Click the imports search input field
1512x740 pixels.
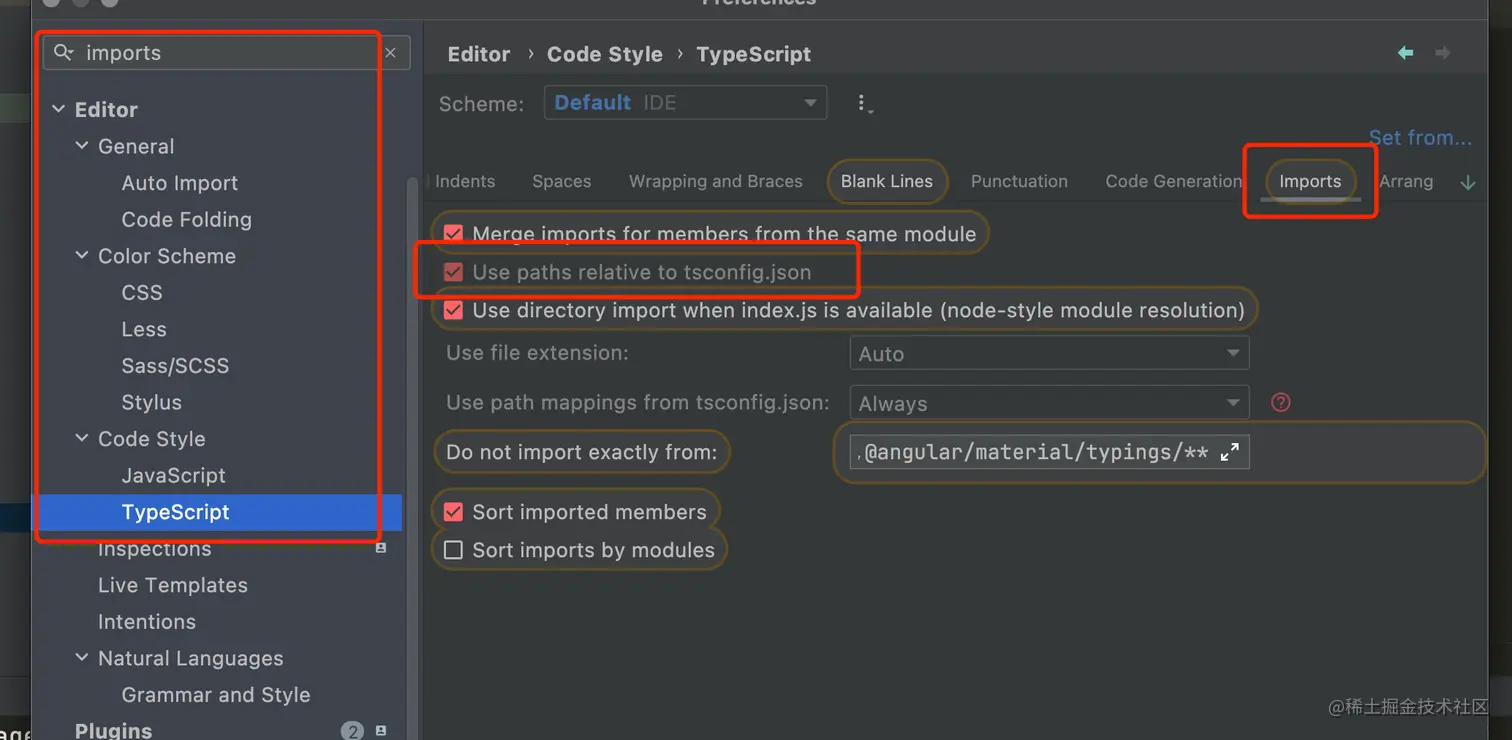click(220, 53)
